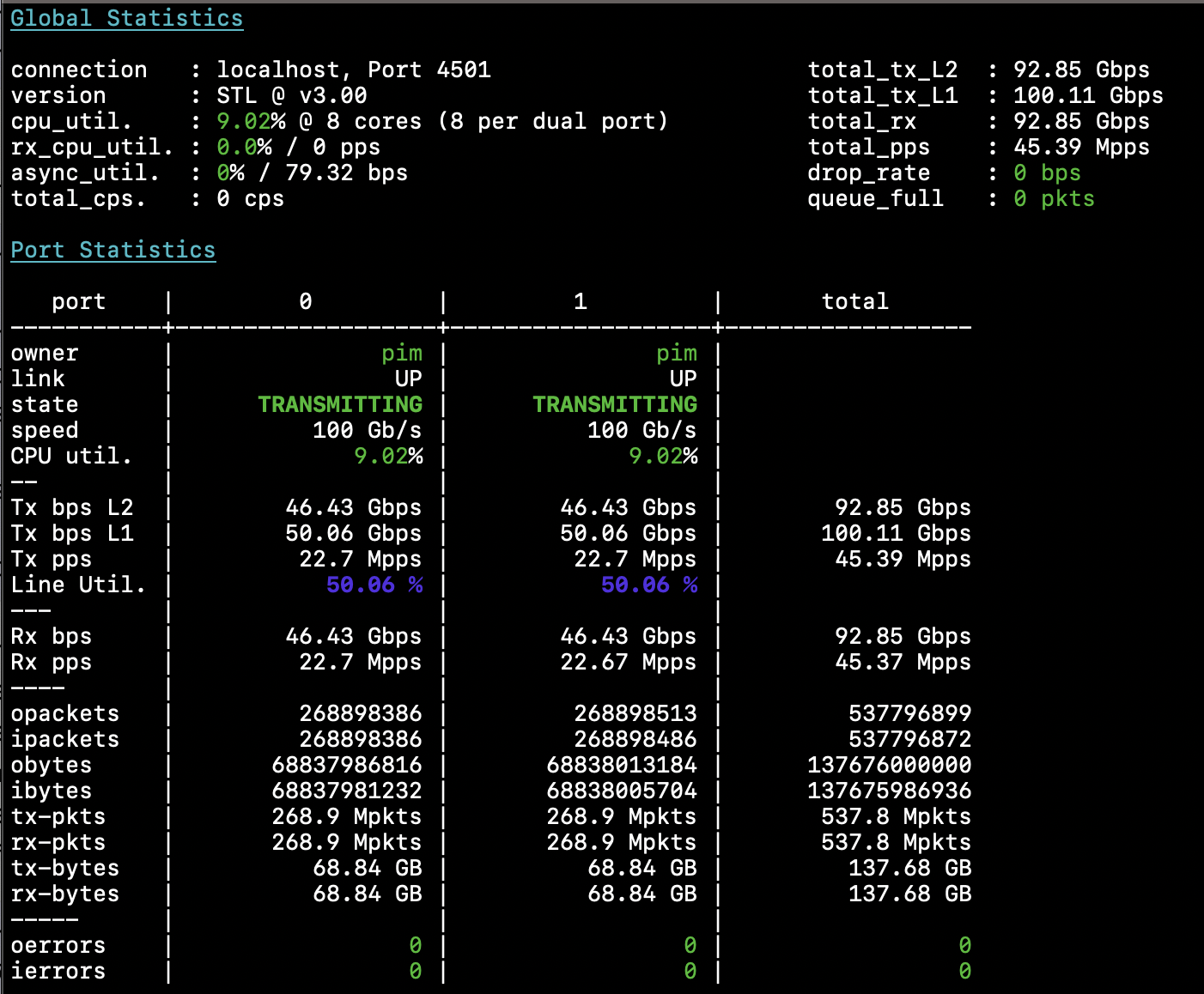This screenshot has width=1204, height=994.
Task: Click the TRANSMITTING state for port 1
Action: pos(614,404)
